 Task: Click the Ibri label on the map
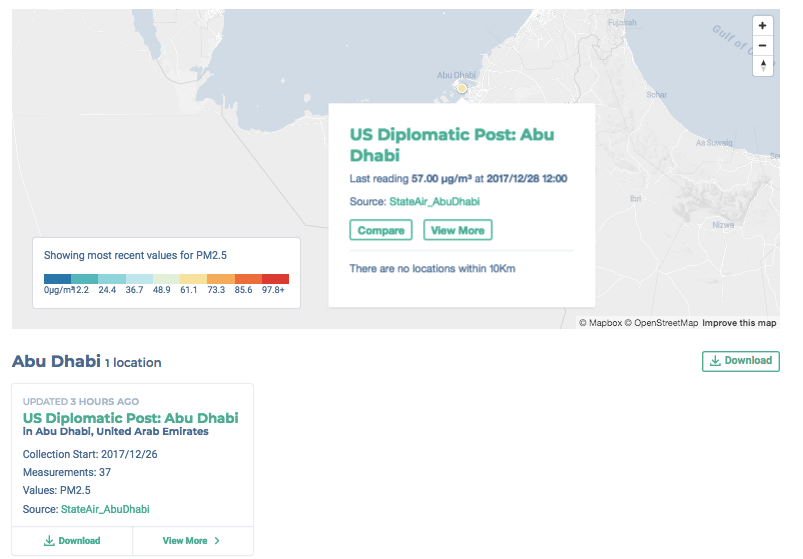[x=636, y=199]
